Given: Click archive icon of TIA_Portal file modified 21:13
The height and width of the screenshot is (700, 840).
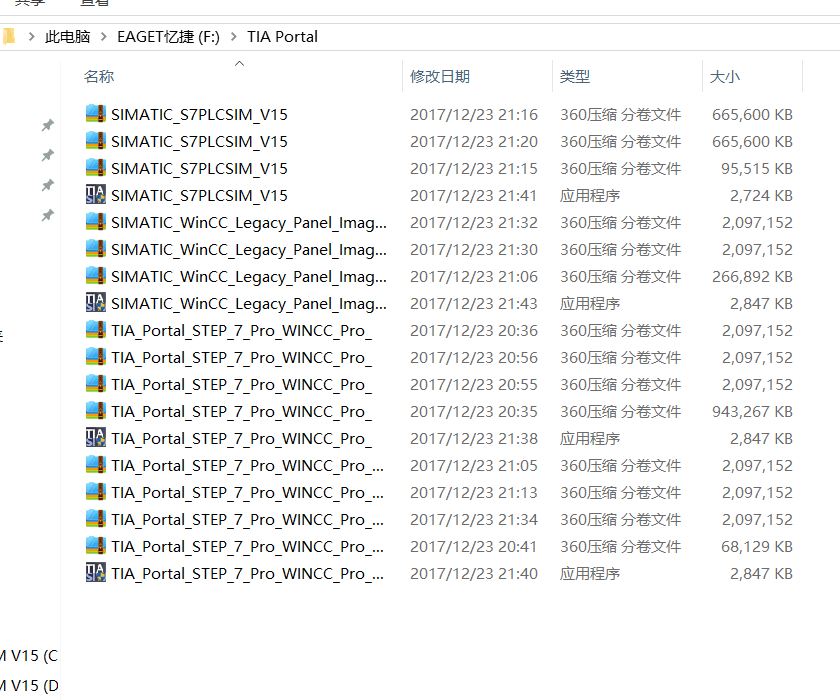Looking at the screenshot, I should tap(95, 492).
